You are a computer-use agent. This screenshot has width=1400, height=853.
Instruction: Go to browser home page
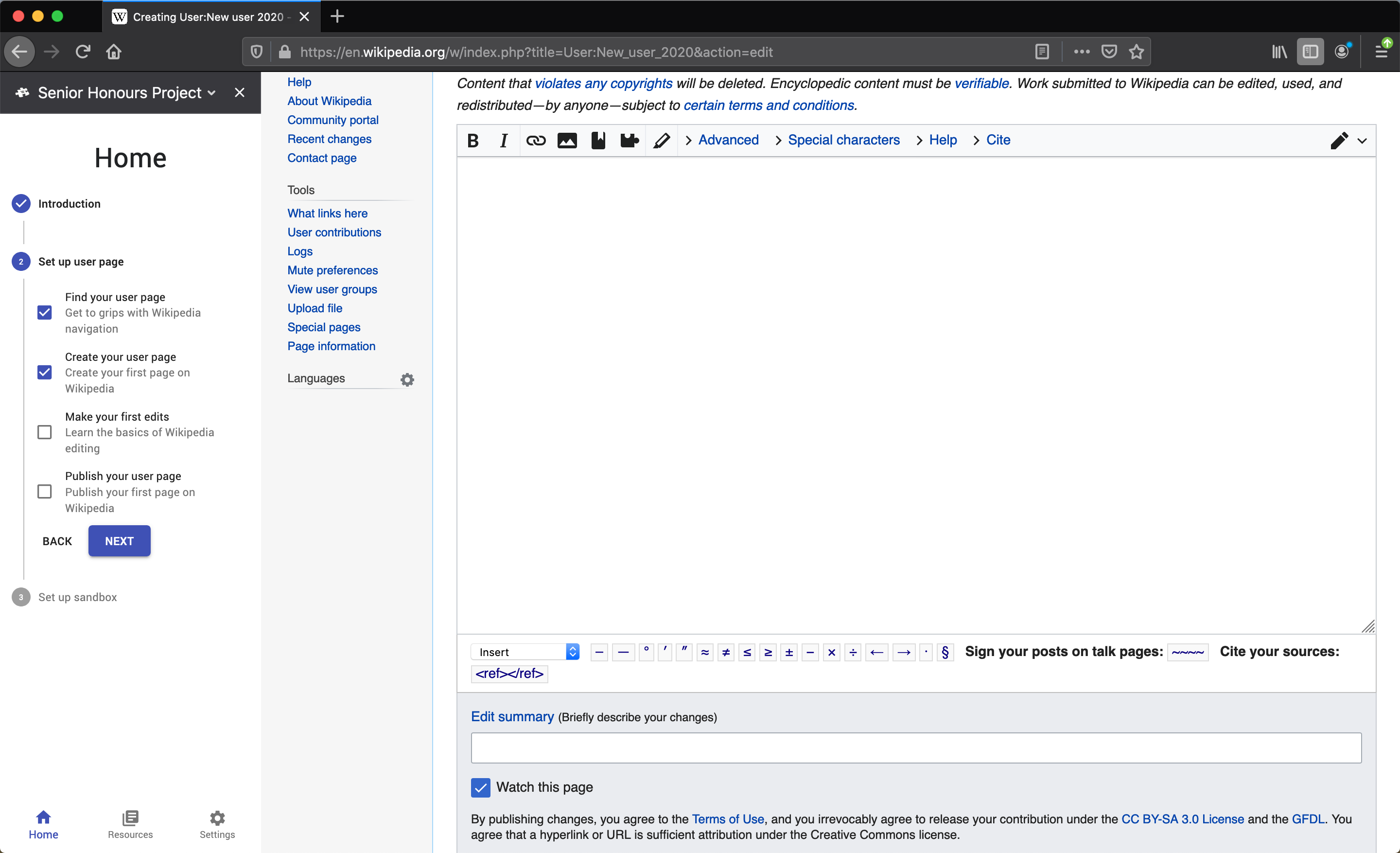114,52
